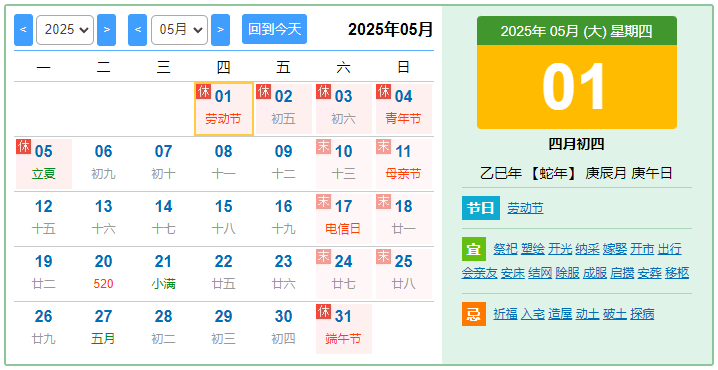Viewport: 718px width, 370px height.
Task: Open the 探病 link
Action: coord(642,314)
